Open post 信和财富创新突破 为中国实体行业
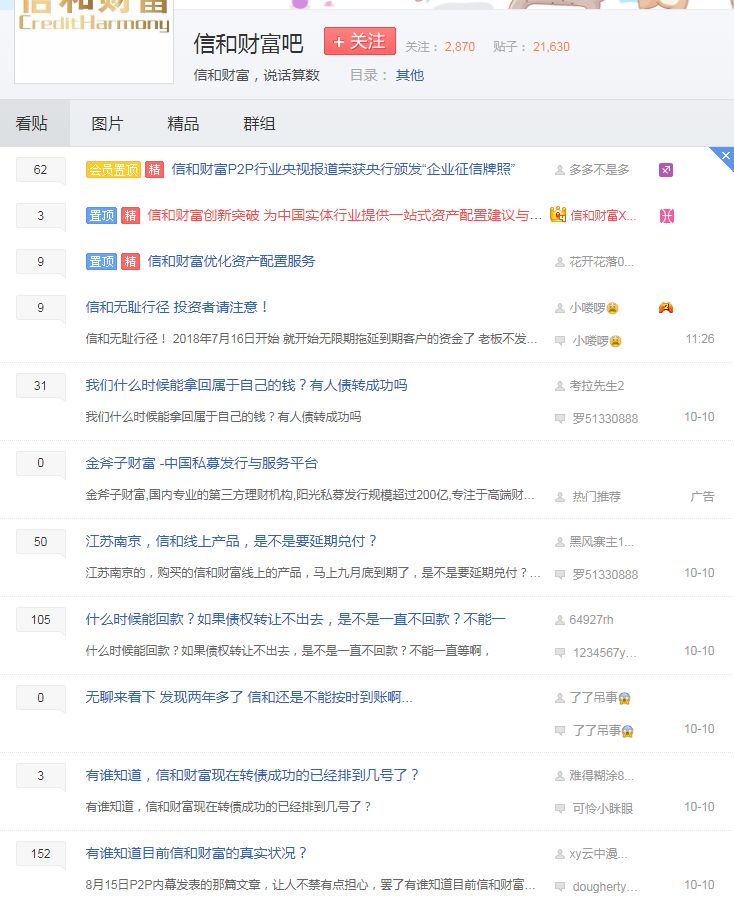This screenshot has height=903, width=734. click(344, 215)
